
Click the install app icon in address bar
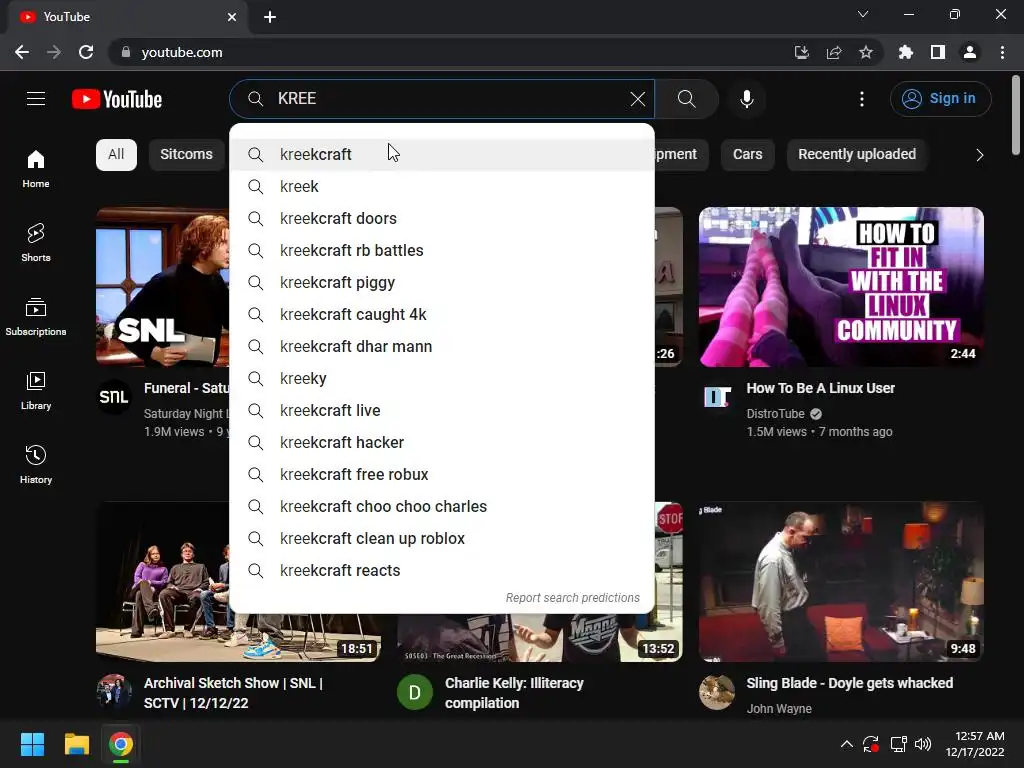coord(801,52)
